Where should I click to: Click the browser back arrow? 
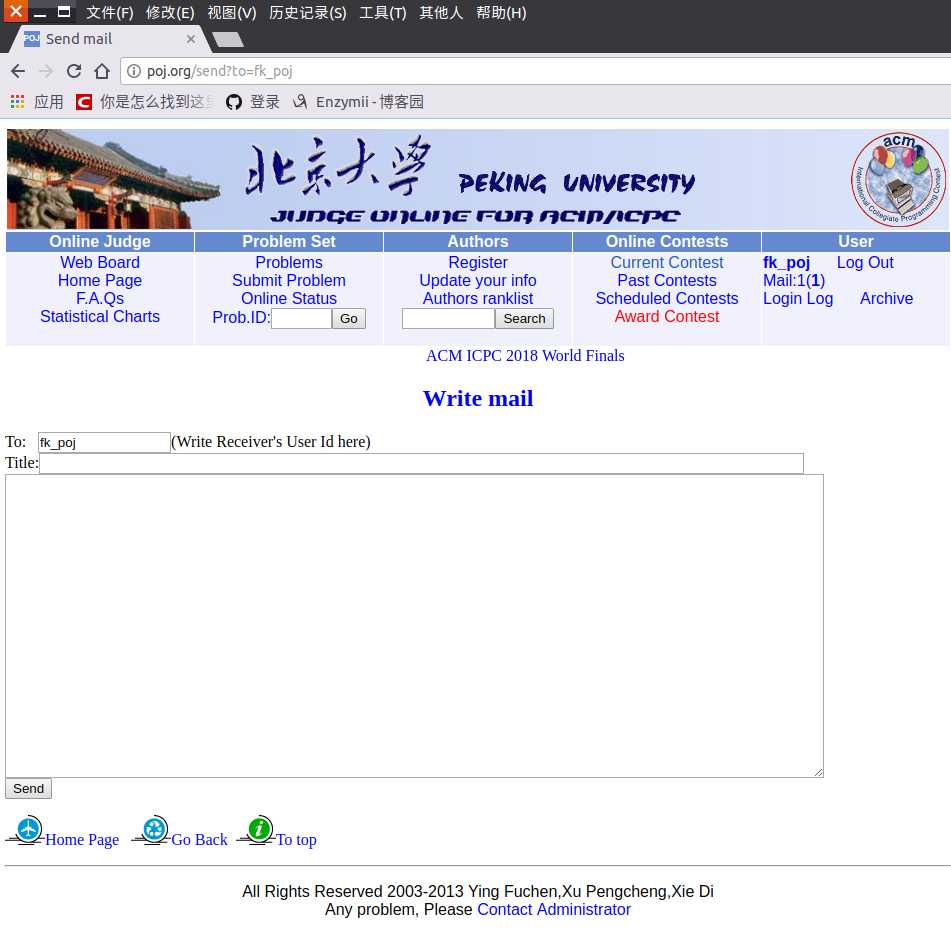click(18, 71)
